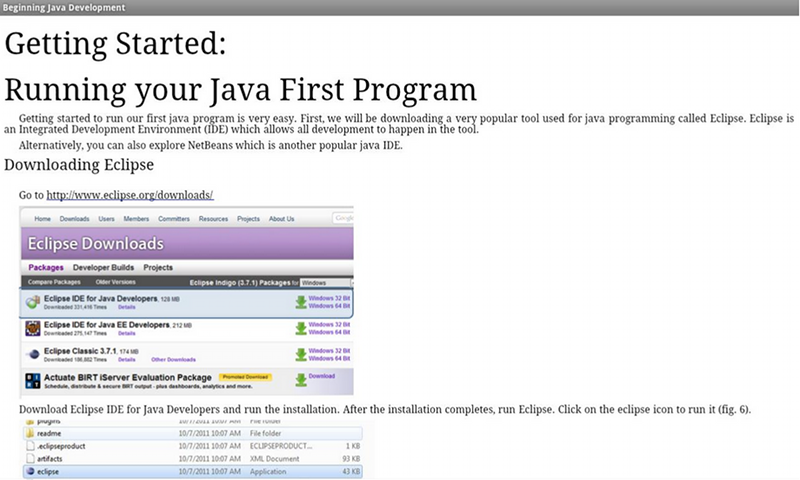The image size is (800, 480).
Task: Click the Older Versions link
Action: [x=115, y=282]
